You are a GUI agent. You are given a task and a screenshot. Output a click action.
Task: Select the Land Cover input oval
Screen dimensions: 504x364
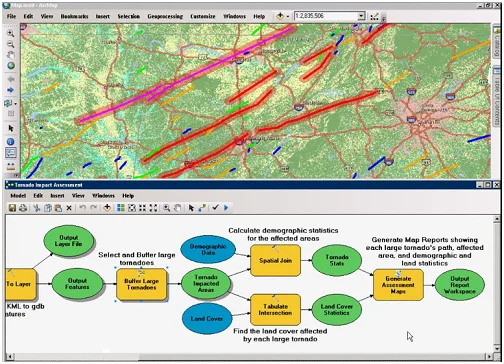207,319
